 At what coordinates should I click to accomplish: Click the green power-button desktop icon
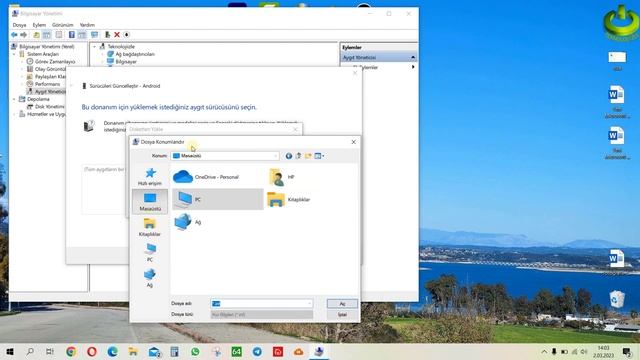(620, 23)
